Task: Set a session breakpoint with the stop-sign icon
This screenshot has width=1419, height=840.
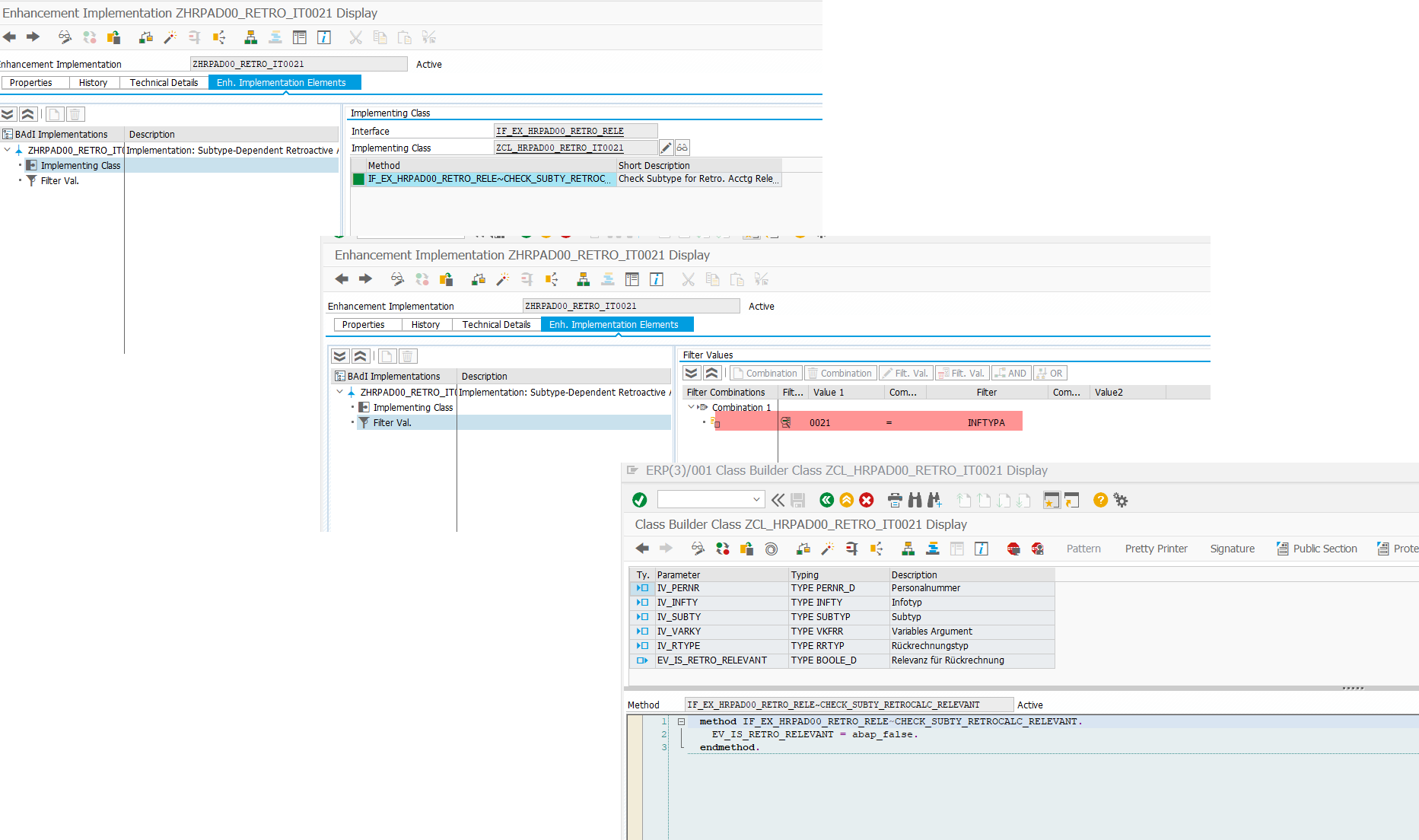Action: (1013, 549)
